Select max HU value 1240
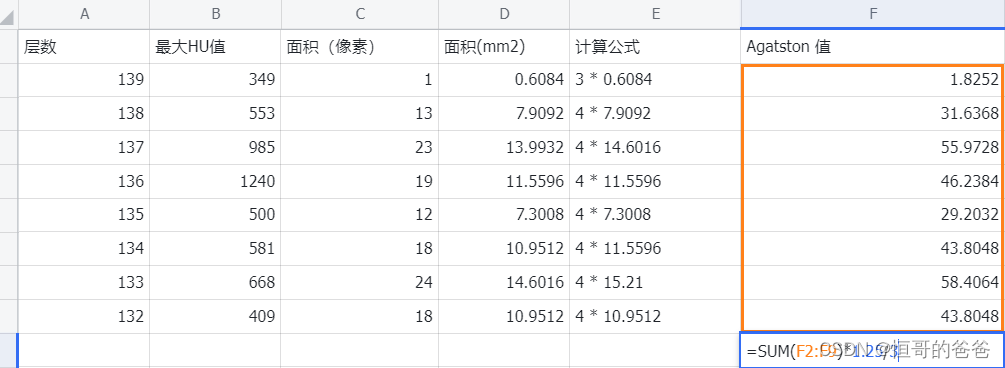 pyautogui.click(x=215, y=181)
